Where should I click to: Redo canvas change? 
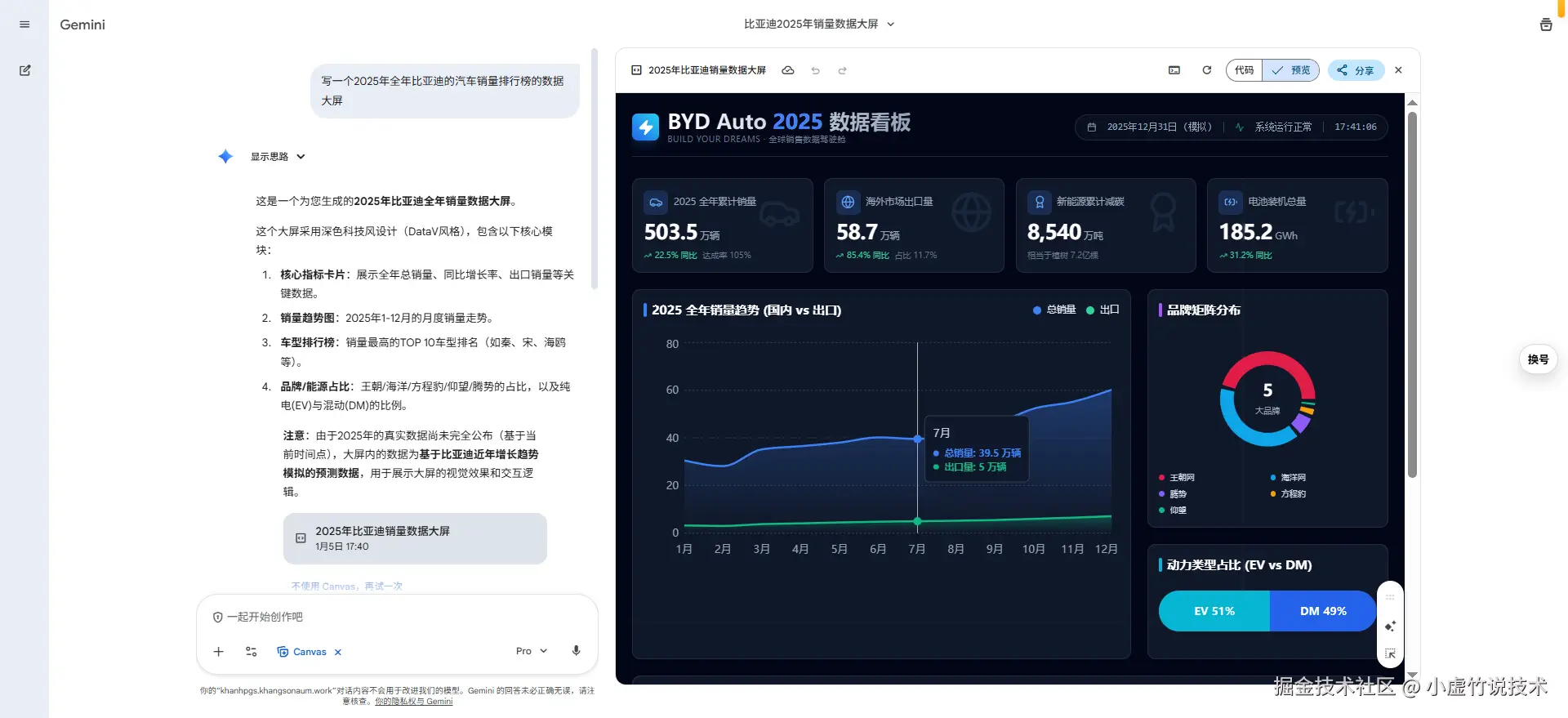point(842,70)
